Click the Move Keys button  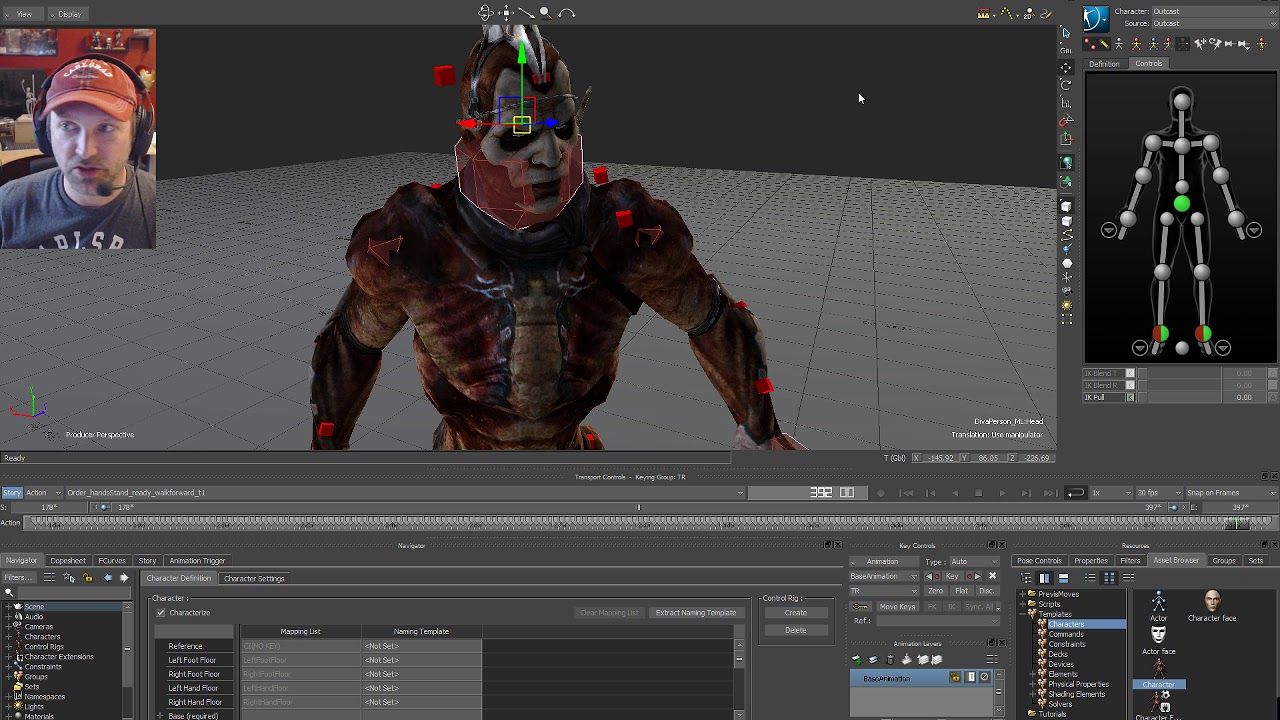(897, 607)
